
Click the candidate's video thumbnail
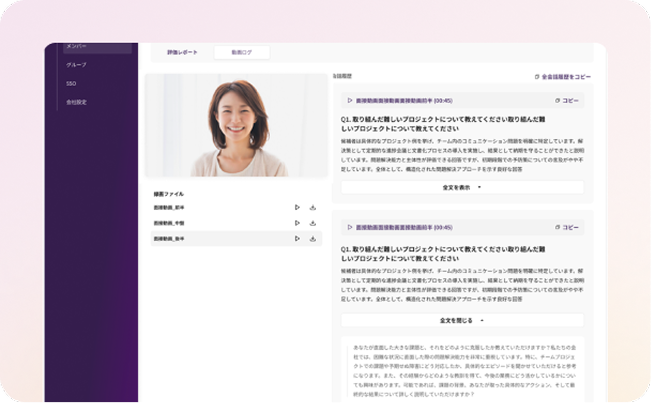pos(236,126)
